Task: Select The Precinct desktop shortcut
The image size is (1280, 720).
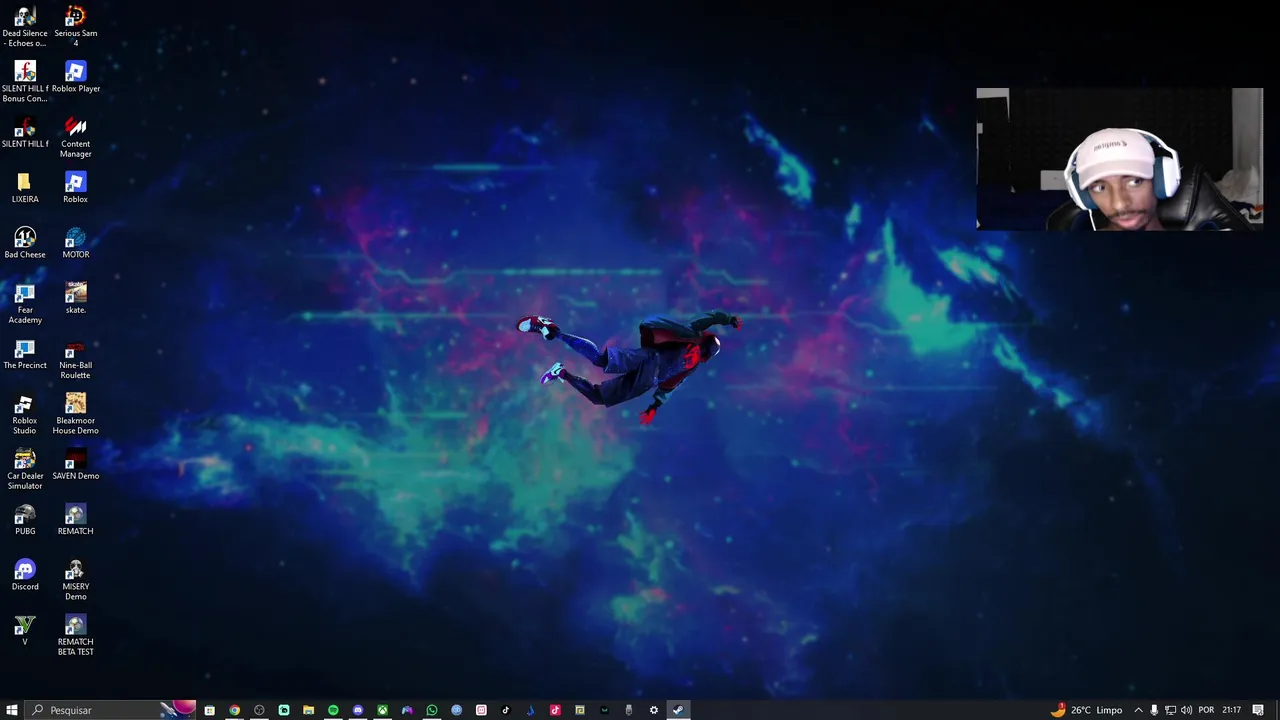Action: (25, 353)
